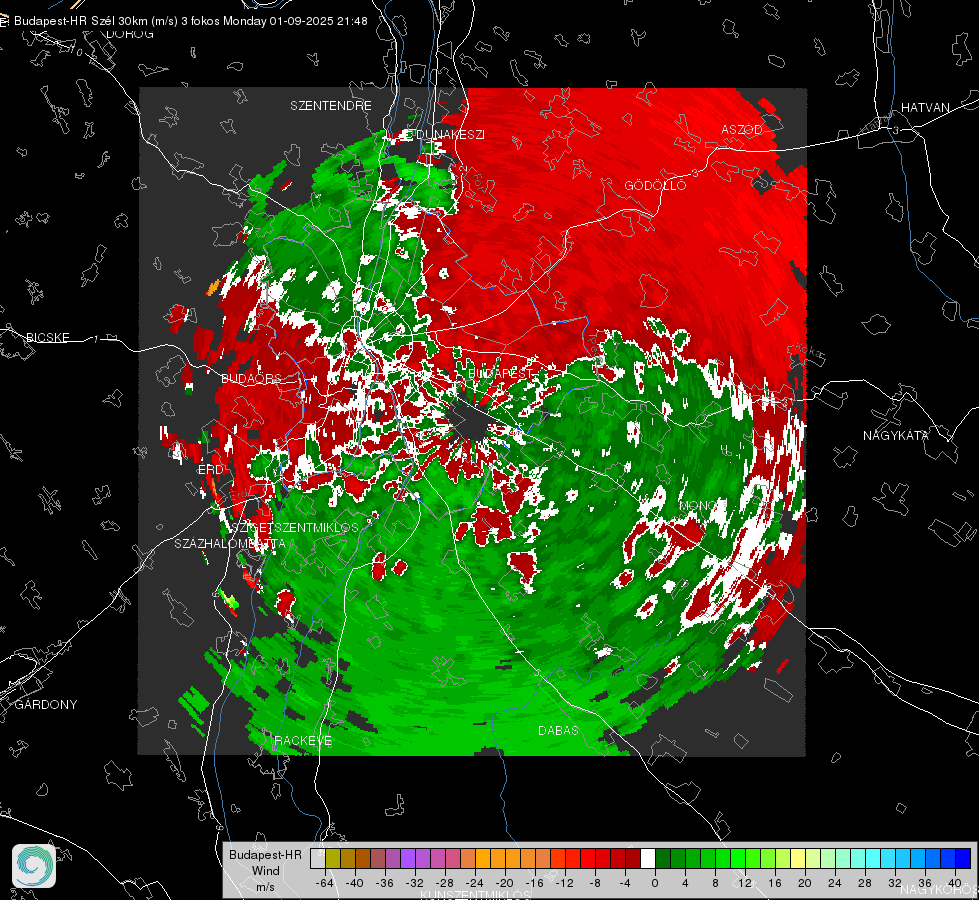Click the ÉRD label on the map
The image size is (979, 900).
pos(210,469)
